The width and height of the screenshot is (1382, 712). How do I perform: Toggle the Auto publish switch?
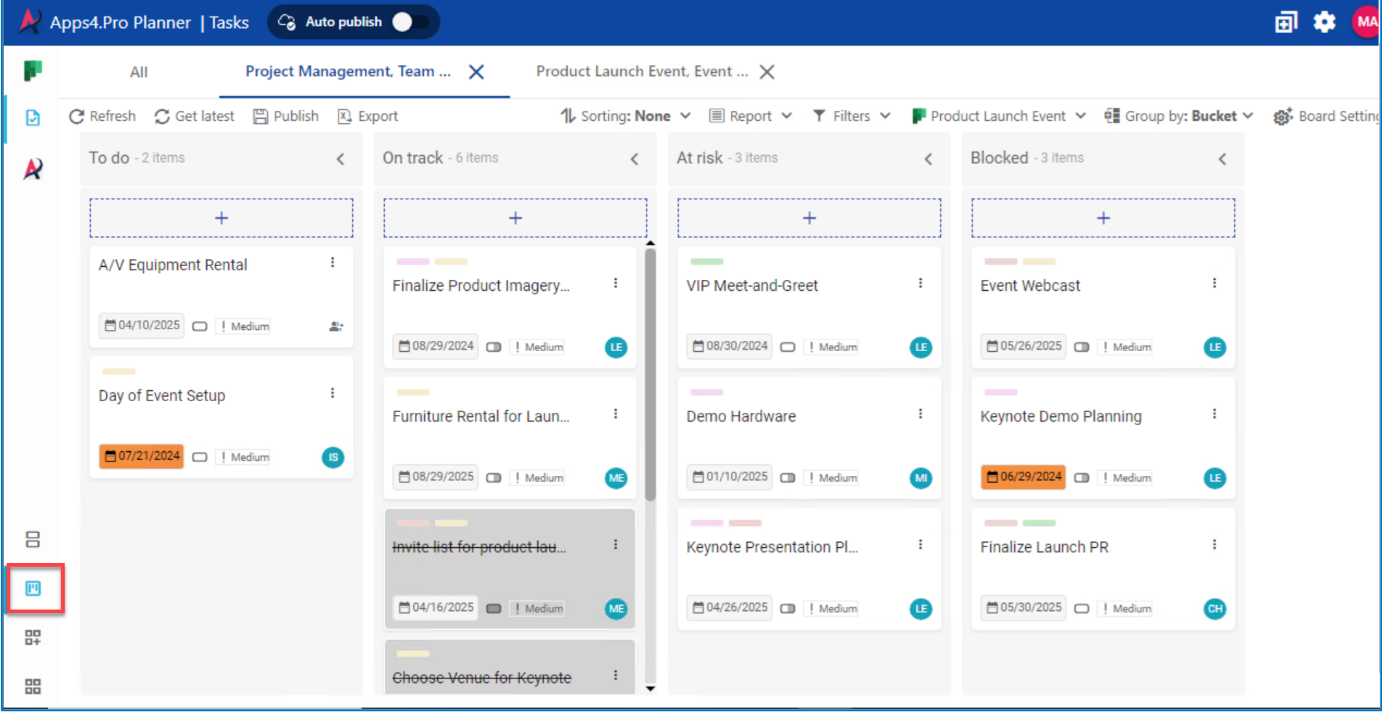point(411,22)
